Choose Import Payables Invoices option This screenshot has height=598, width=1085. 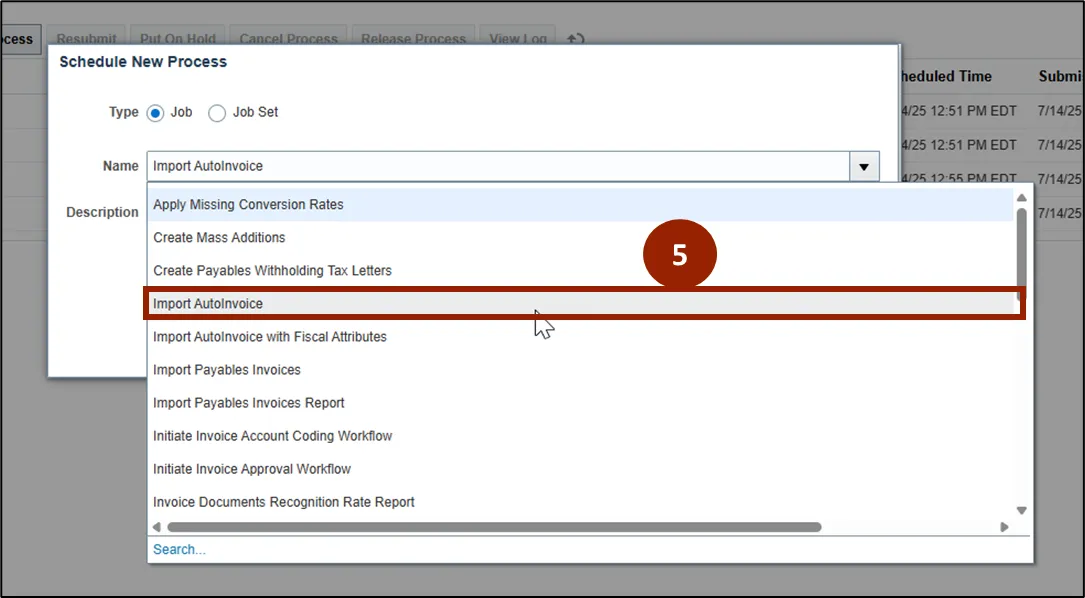(227, 370)
